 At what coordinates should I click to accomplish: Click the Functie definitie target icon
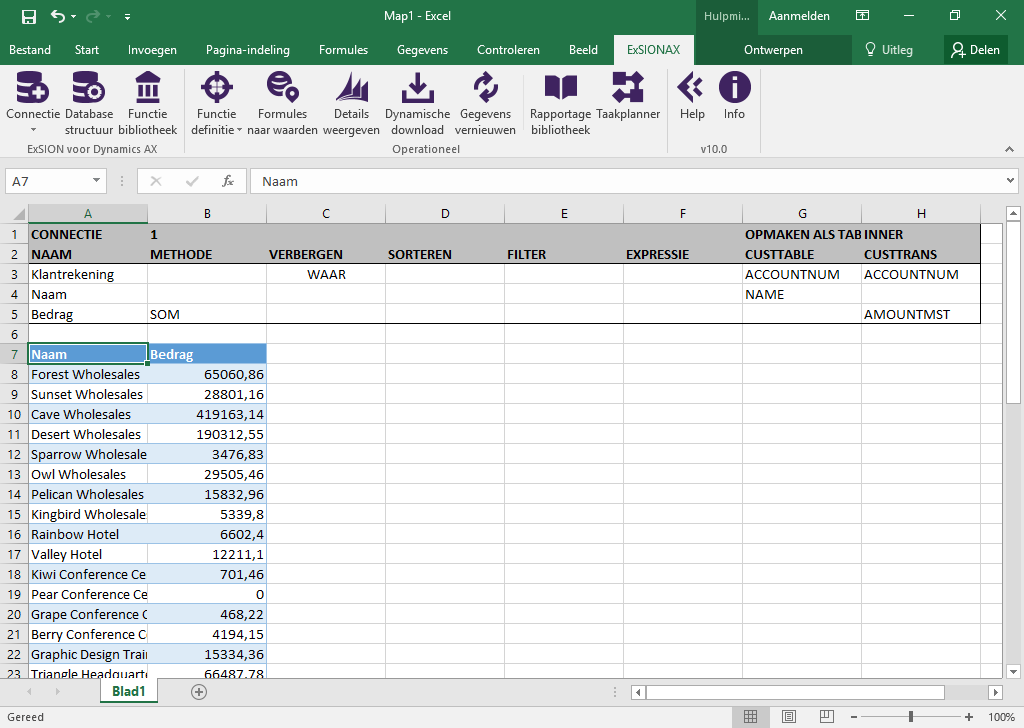tap(217, 87)
